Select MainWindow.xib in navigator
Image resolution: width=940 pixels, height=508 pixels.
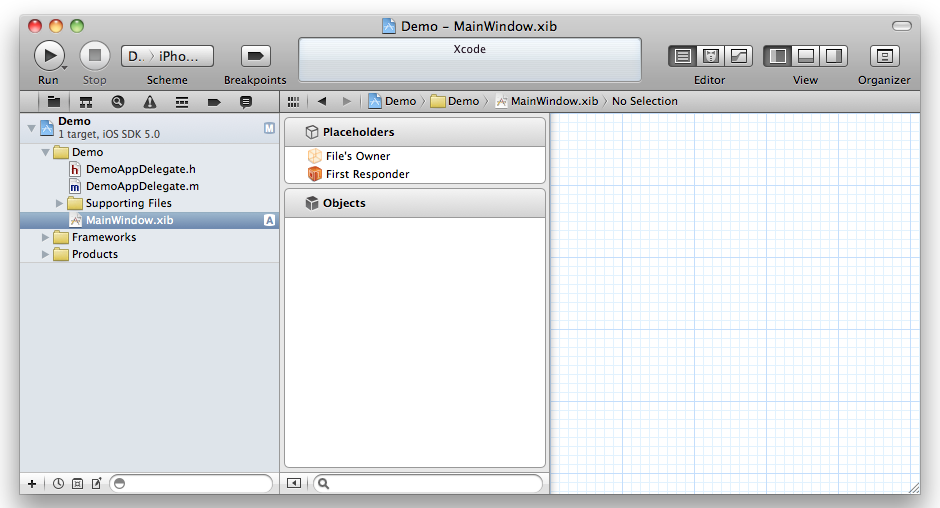(x=150, y=220)
